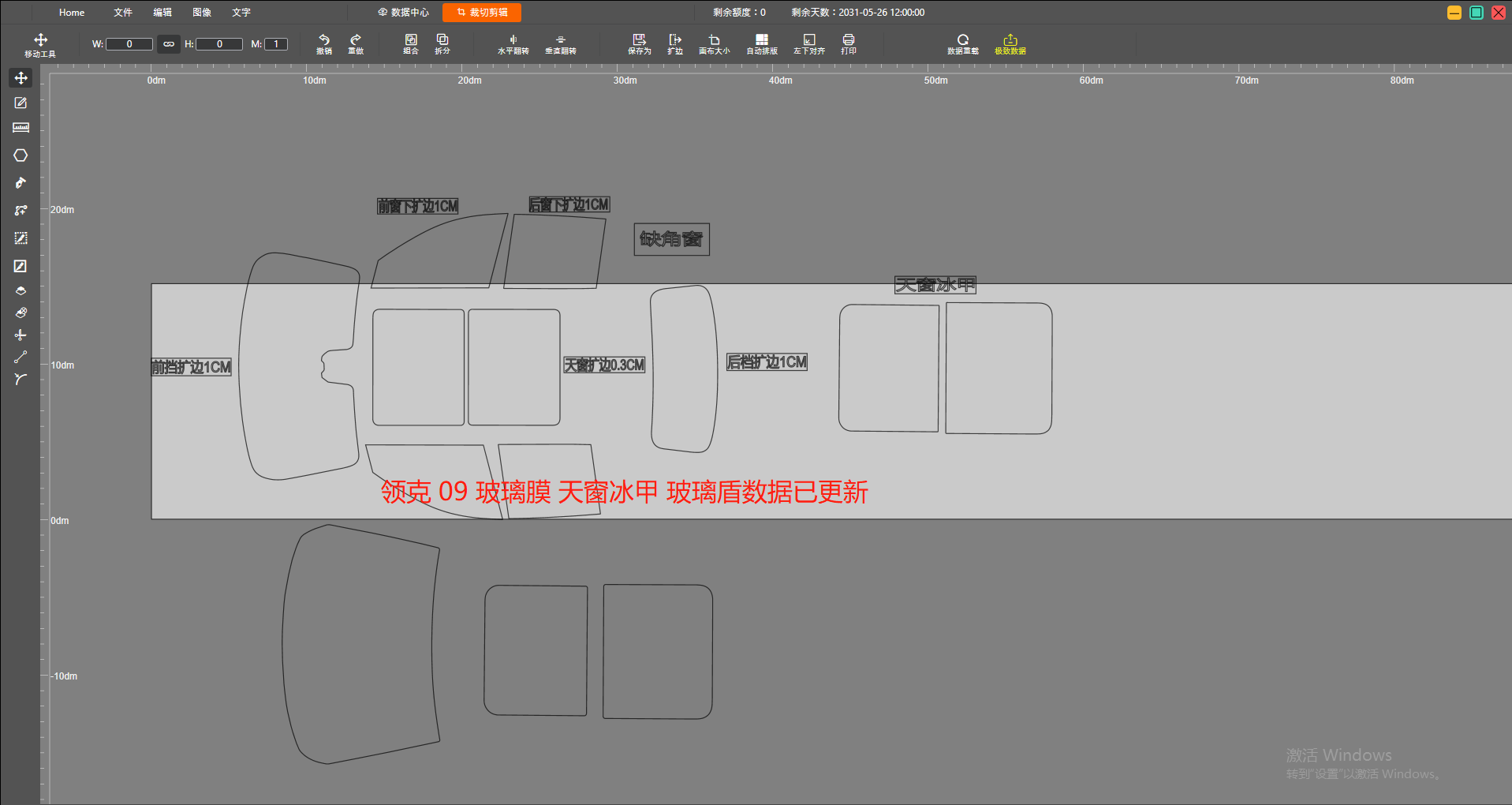Open the 文字 (Text) menu
The width and height of the screenshot is (1512, 805).
241,13
